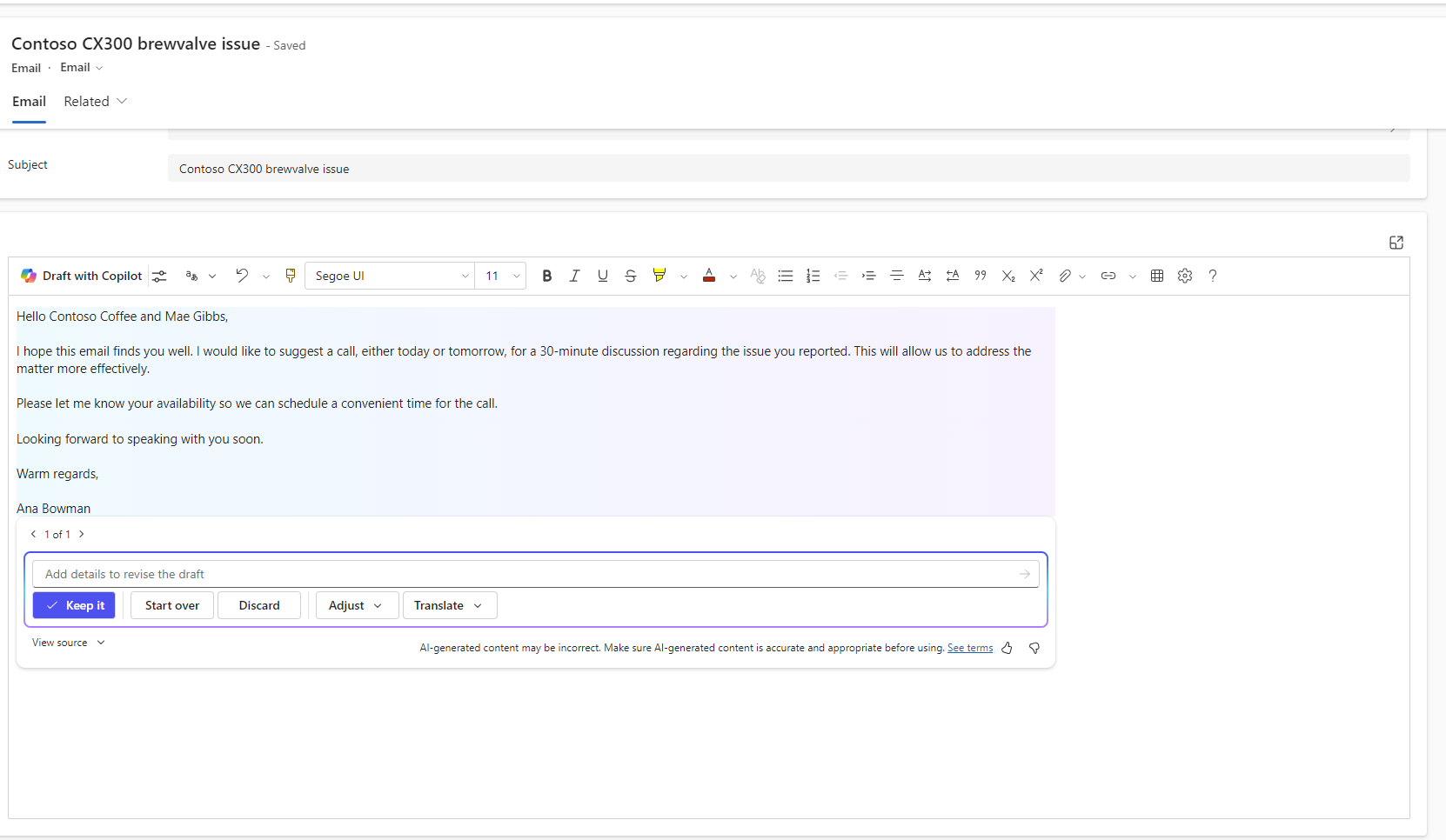Toggle superscript formatting
Image resolution: width=1446 pixels, height=840 pixels.
(x=1036, y=276)
